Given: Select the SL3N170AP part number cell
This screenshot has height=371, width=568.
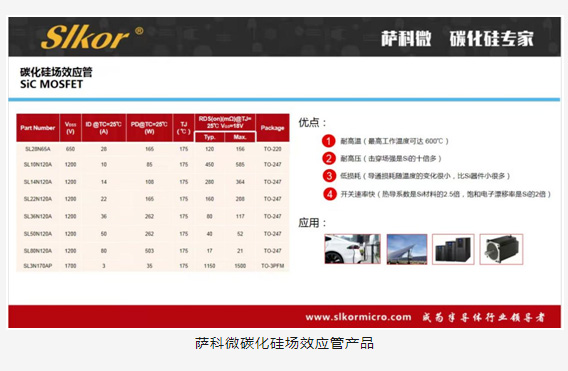Looking at the screenshot, I should (x=38, y=266).
